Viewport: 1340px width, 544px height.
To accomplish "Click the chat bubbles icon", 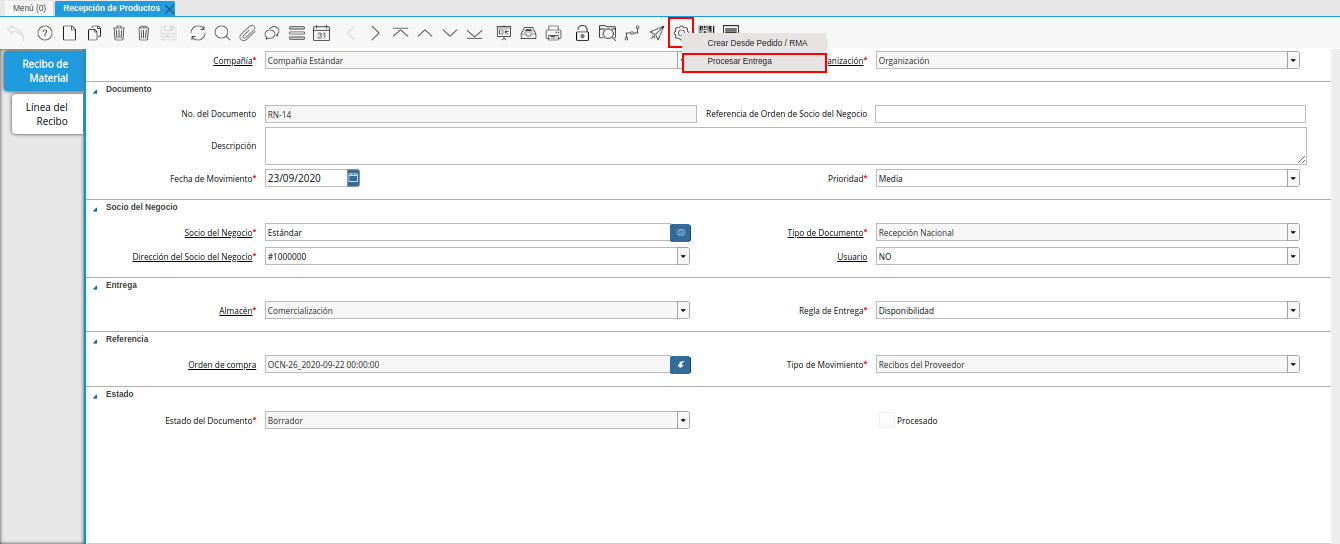I will pos(271,33).
